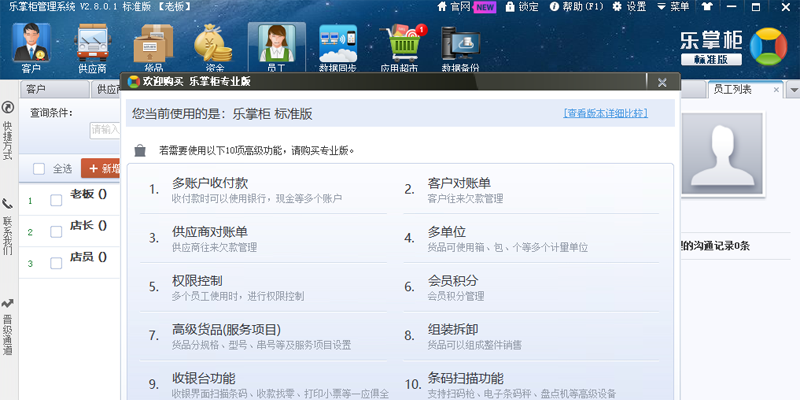800x400 pixels.
Task: Click the search condition input field
Action: [x=105, y=130]
